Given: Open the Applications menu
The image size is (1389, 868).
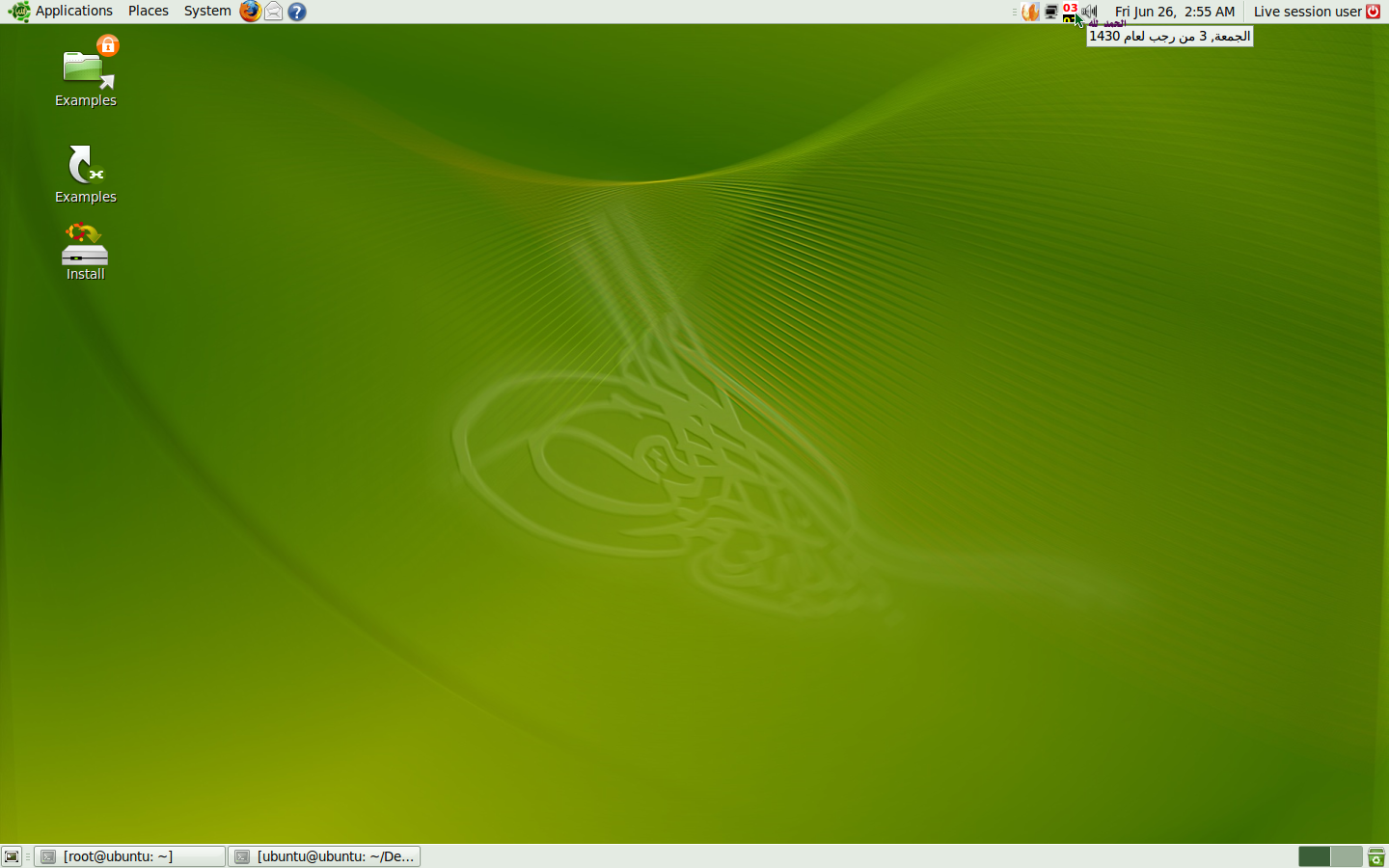Looking at the screenshot, I should tap(63, 12).
